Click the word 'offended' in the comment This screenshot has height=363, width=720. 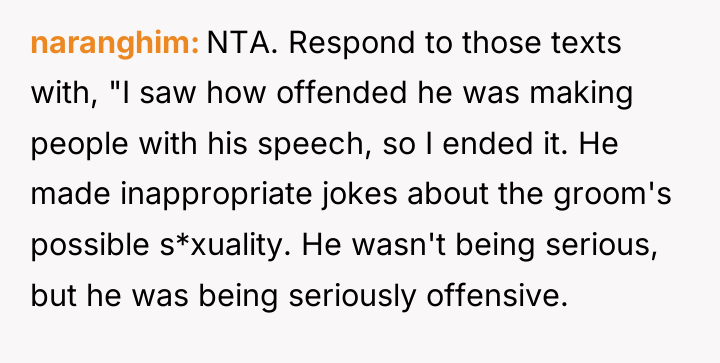pos(342,93)
